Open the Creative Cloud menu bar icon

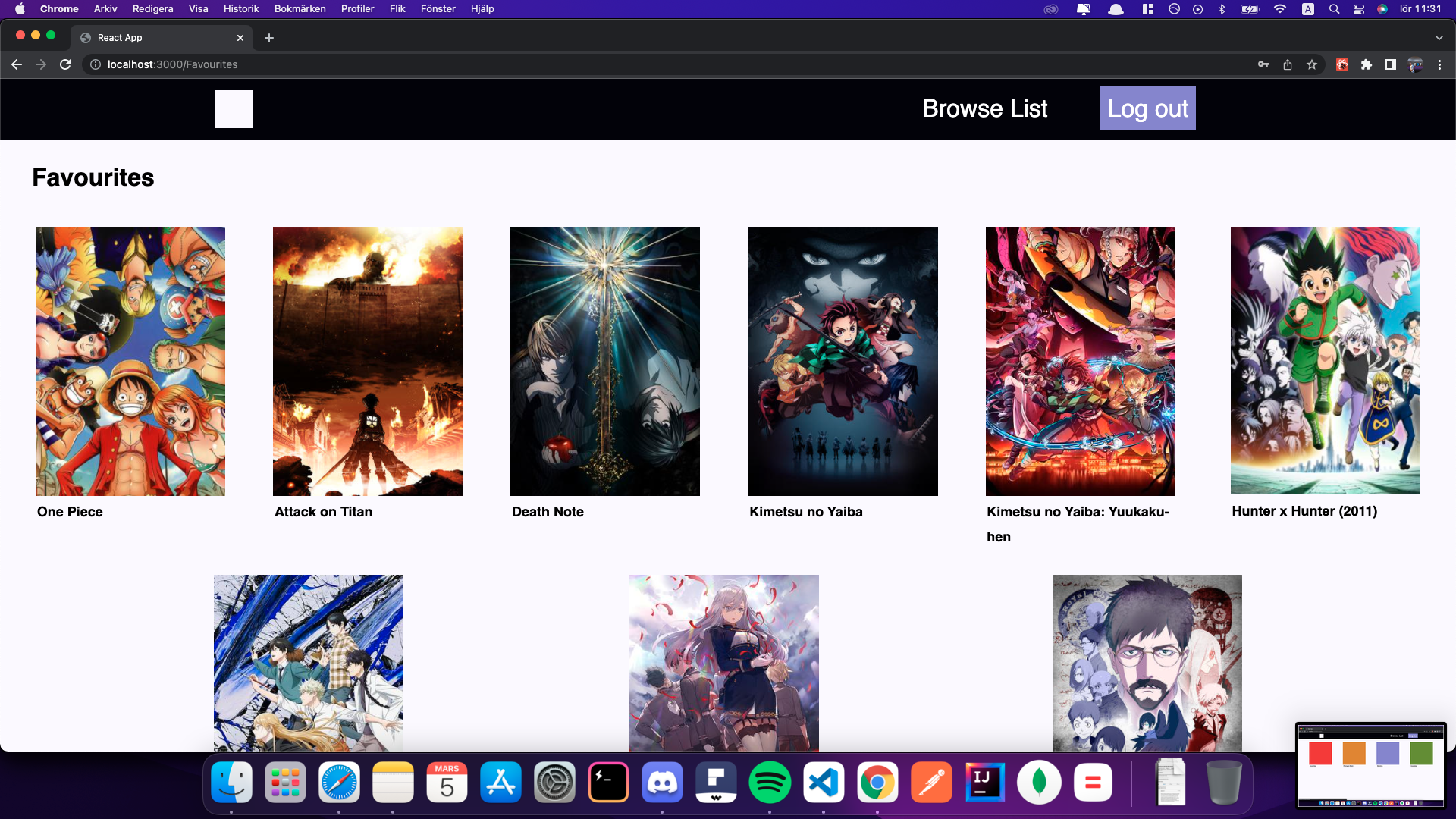click(x=1050, y=9)
